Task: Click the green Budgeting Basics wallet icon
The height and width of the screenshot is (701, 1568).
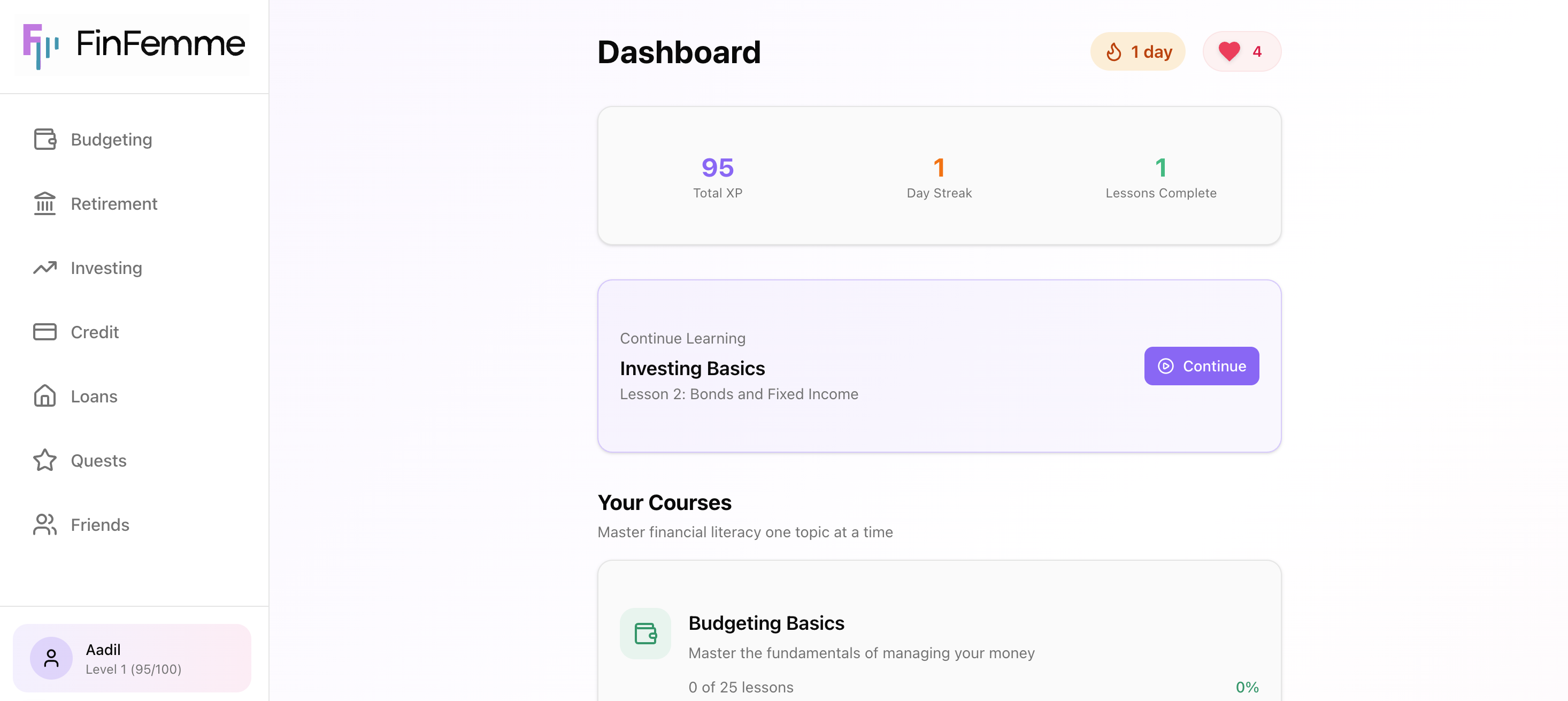Action: [x=645, y=634]
